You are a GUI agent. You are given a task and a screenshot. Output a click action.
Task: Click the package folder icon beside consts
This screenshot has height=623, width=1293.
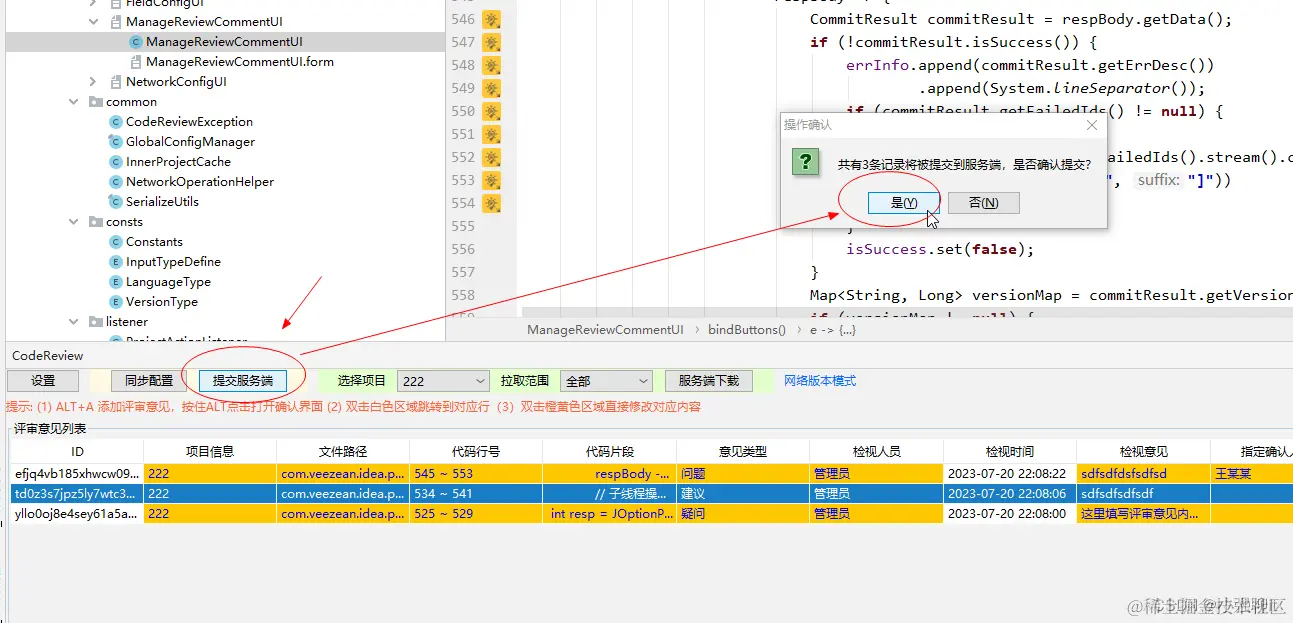[x=96, y=222]
